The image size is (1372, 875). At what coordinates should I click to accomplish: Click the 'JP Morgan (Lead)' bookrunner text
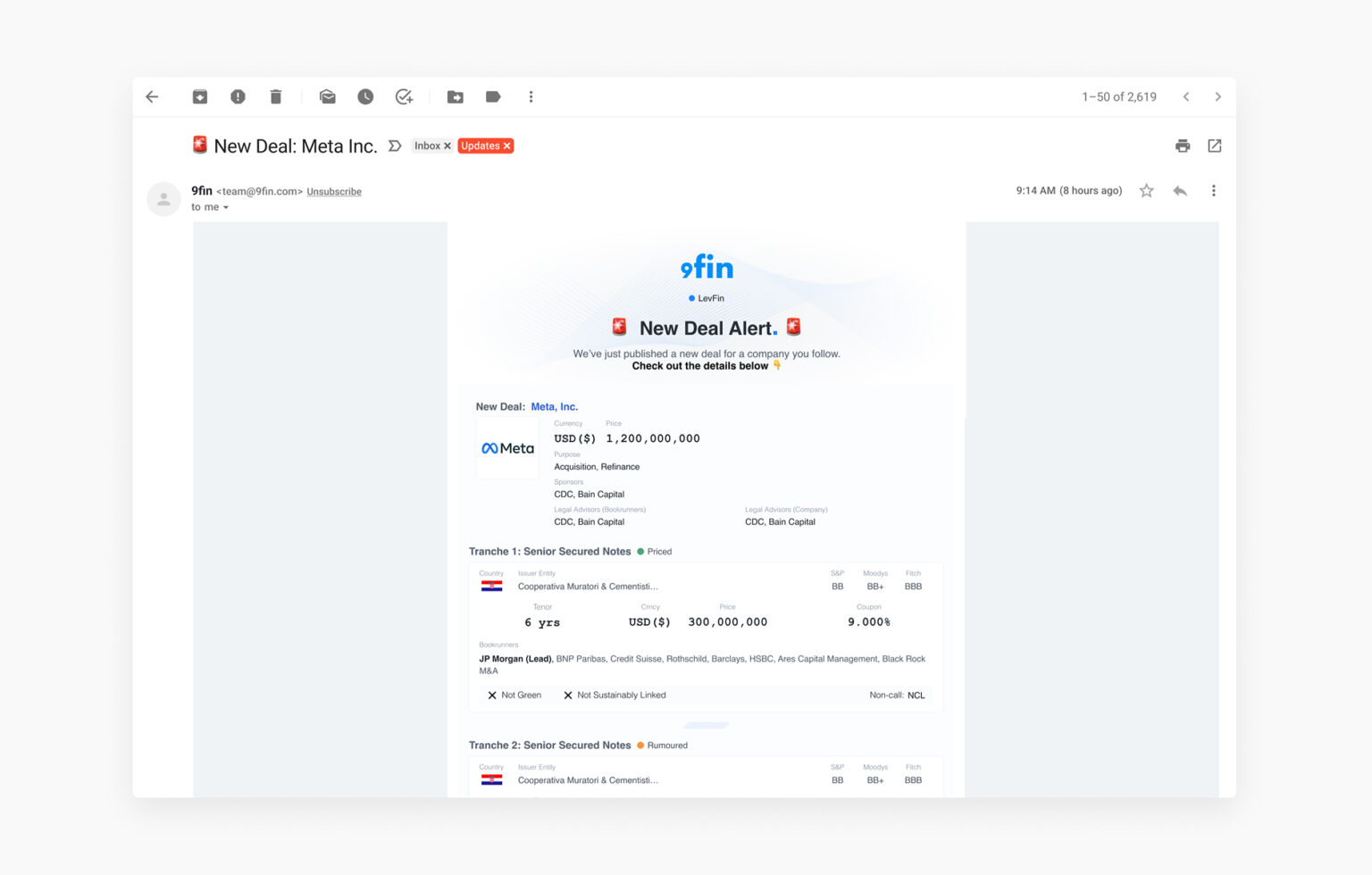(x=515, y=659)
